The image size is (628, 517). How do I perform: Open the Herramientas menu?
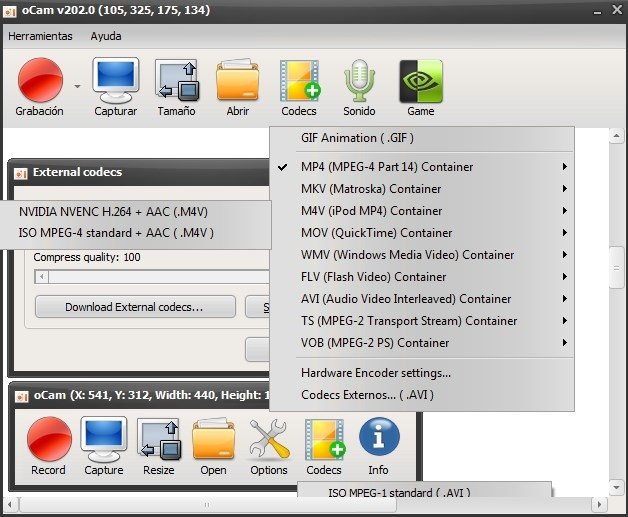tap(40, 36)
